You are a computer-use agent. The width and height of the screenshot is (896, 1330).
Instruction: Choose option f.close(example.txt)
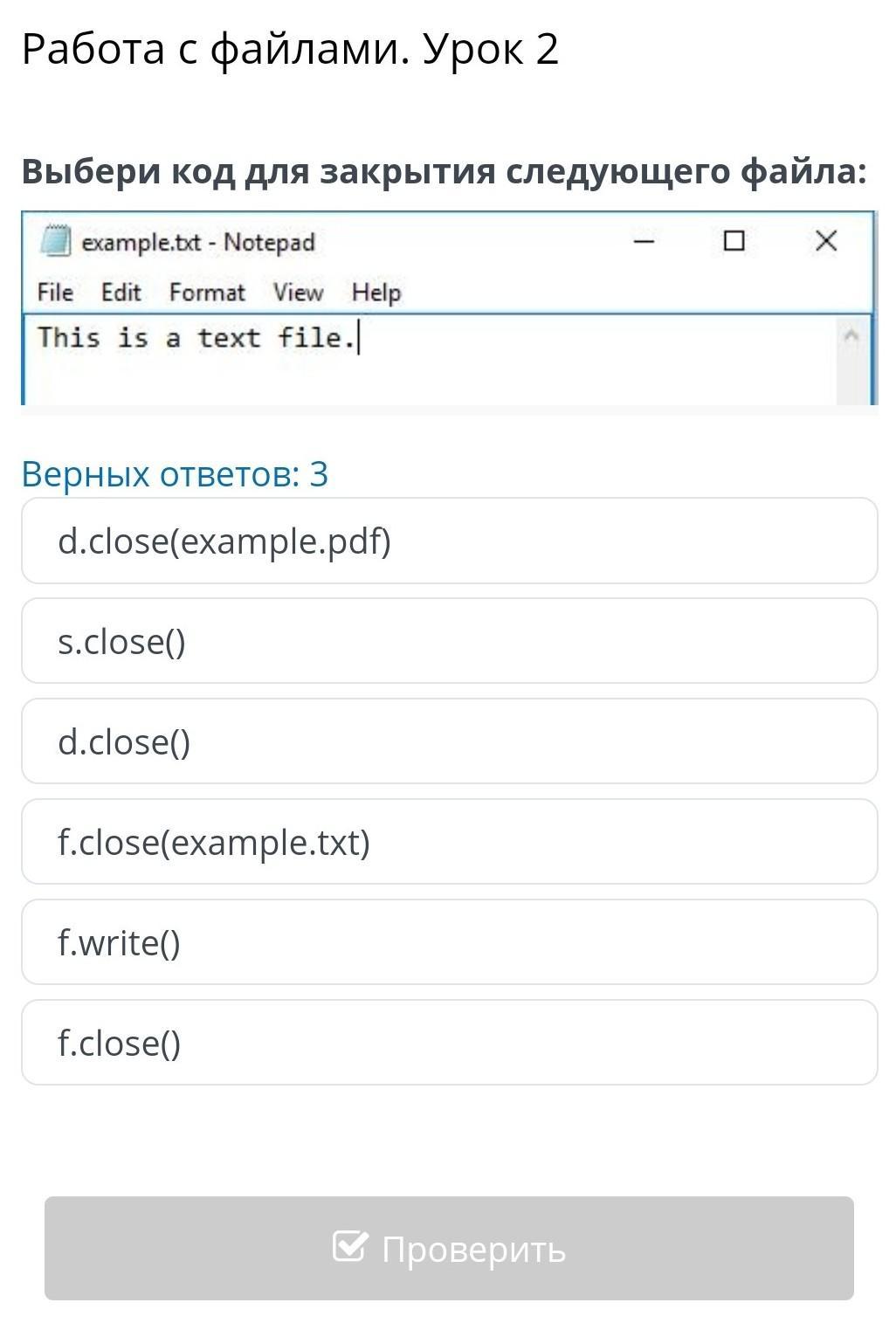(x=449, y=843)
